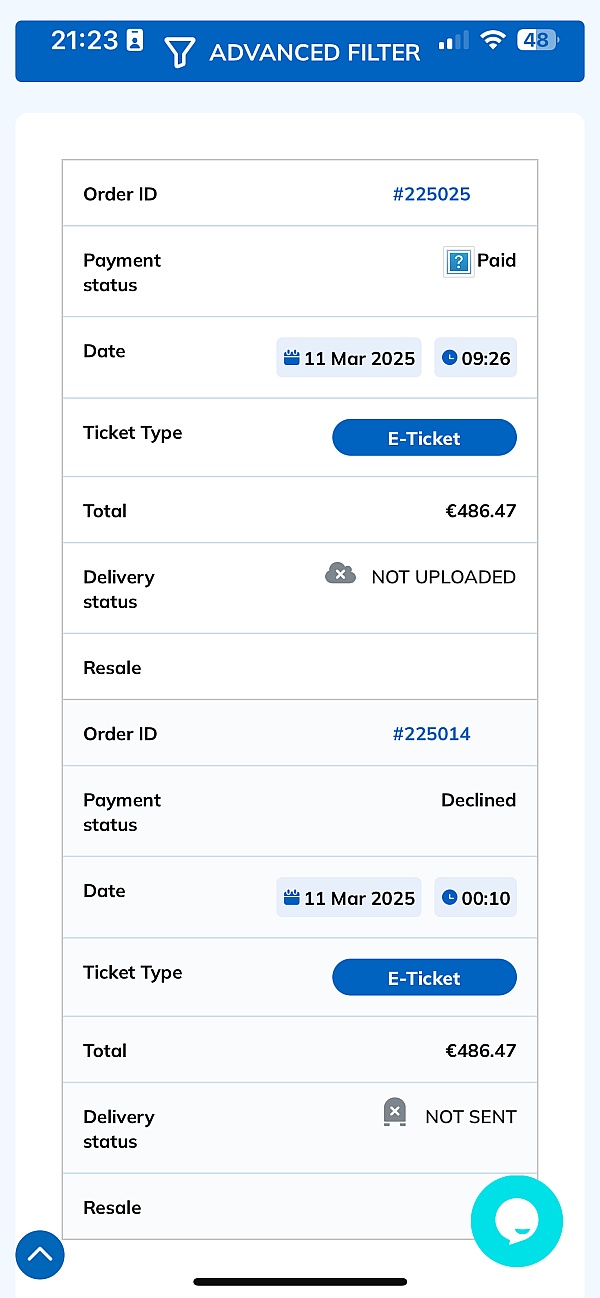
Task: Select the Declined payment status text
Action: [478, 800]
